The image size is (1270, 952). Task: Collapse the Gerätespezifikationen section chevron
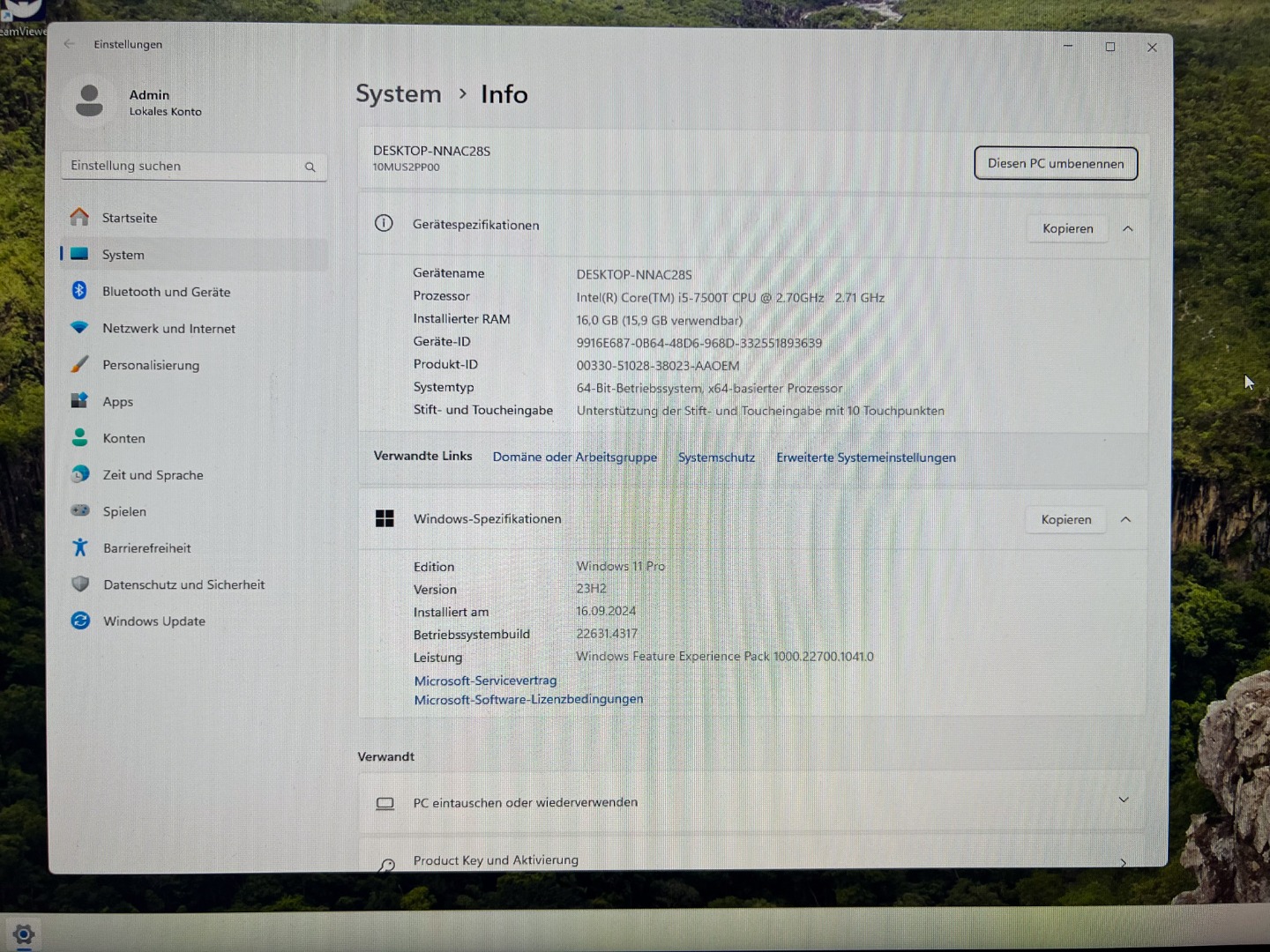[1127, 228]
